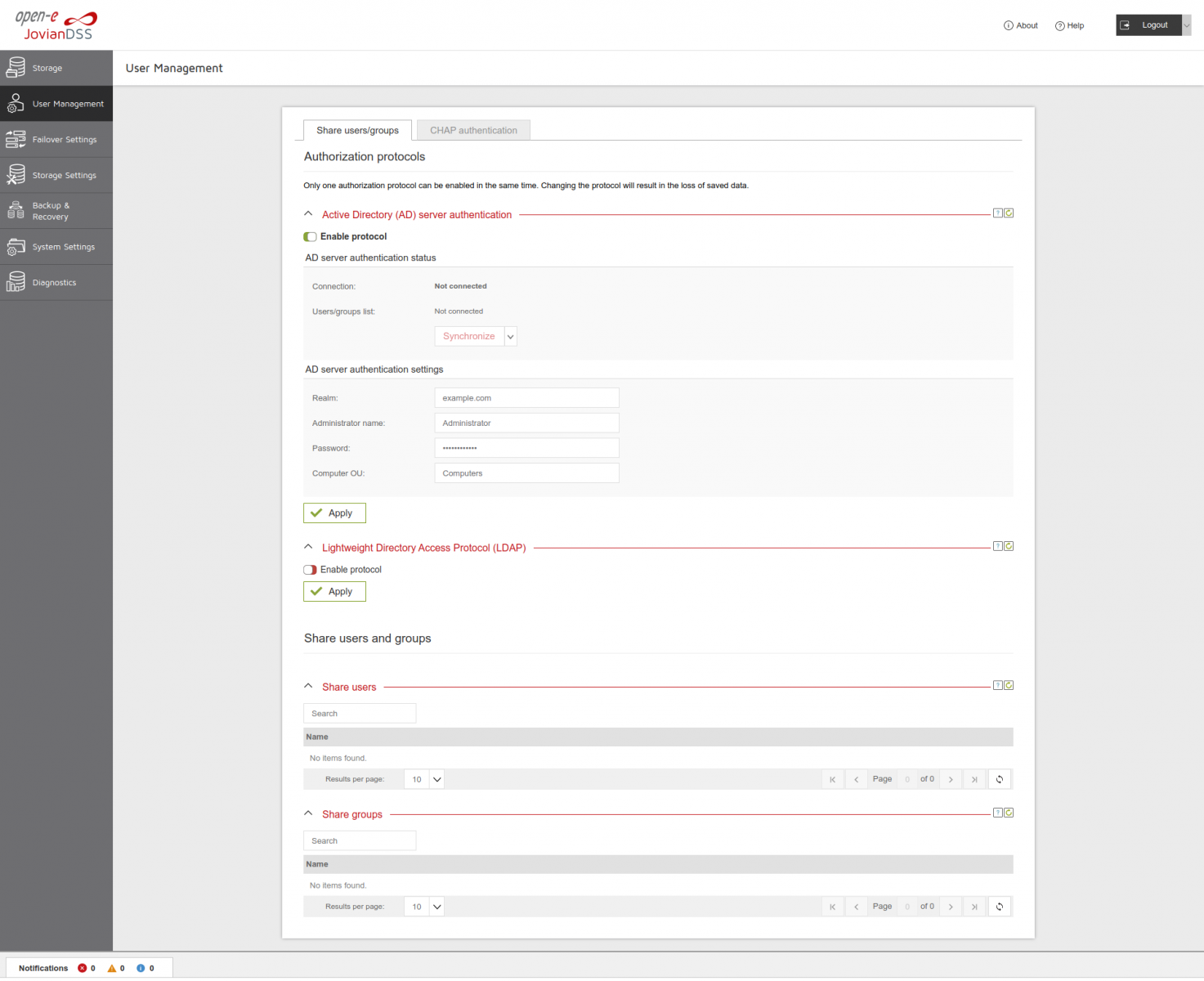The width and height of the screenshot is (1204, 981).
Task: Click the Share users Search field
Action: click(x=360, y=714)
